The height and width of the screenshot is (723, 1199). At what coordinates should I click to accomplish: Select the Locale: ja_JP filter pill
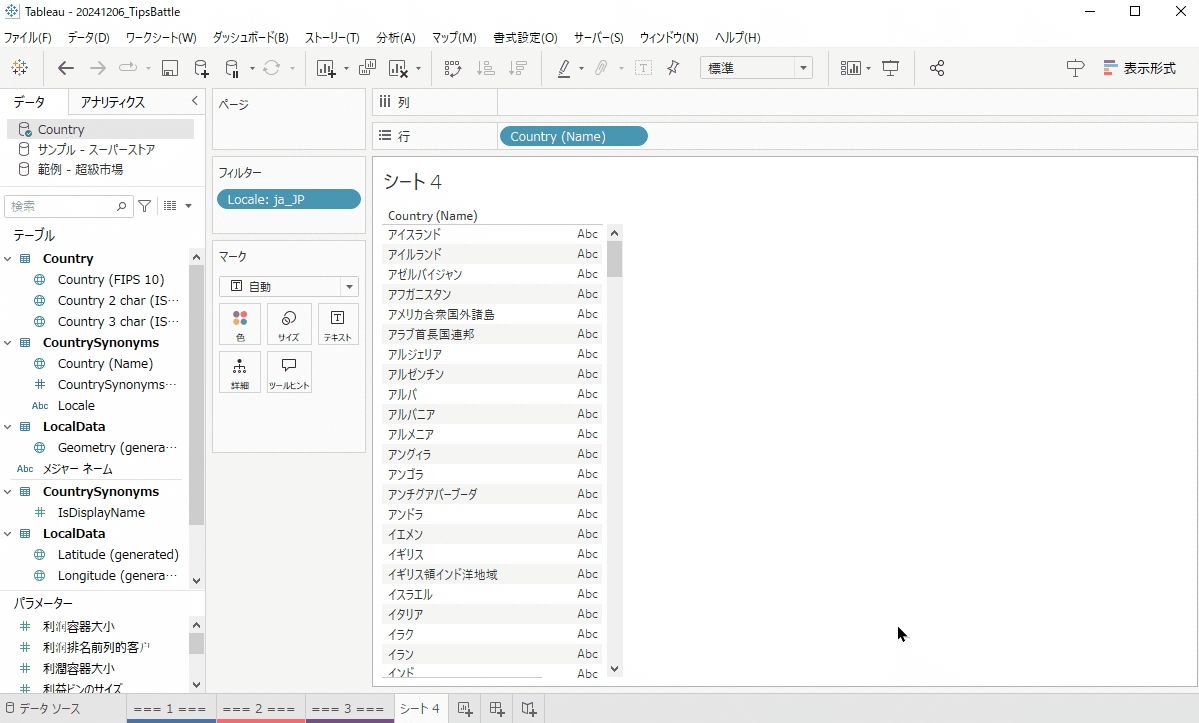pyautogui.click(x=288, y=199)
